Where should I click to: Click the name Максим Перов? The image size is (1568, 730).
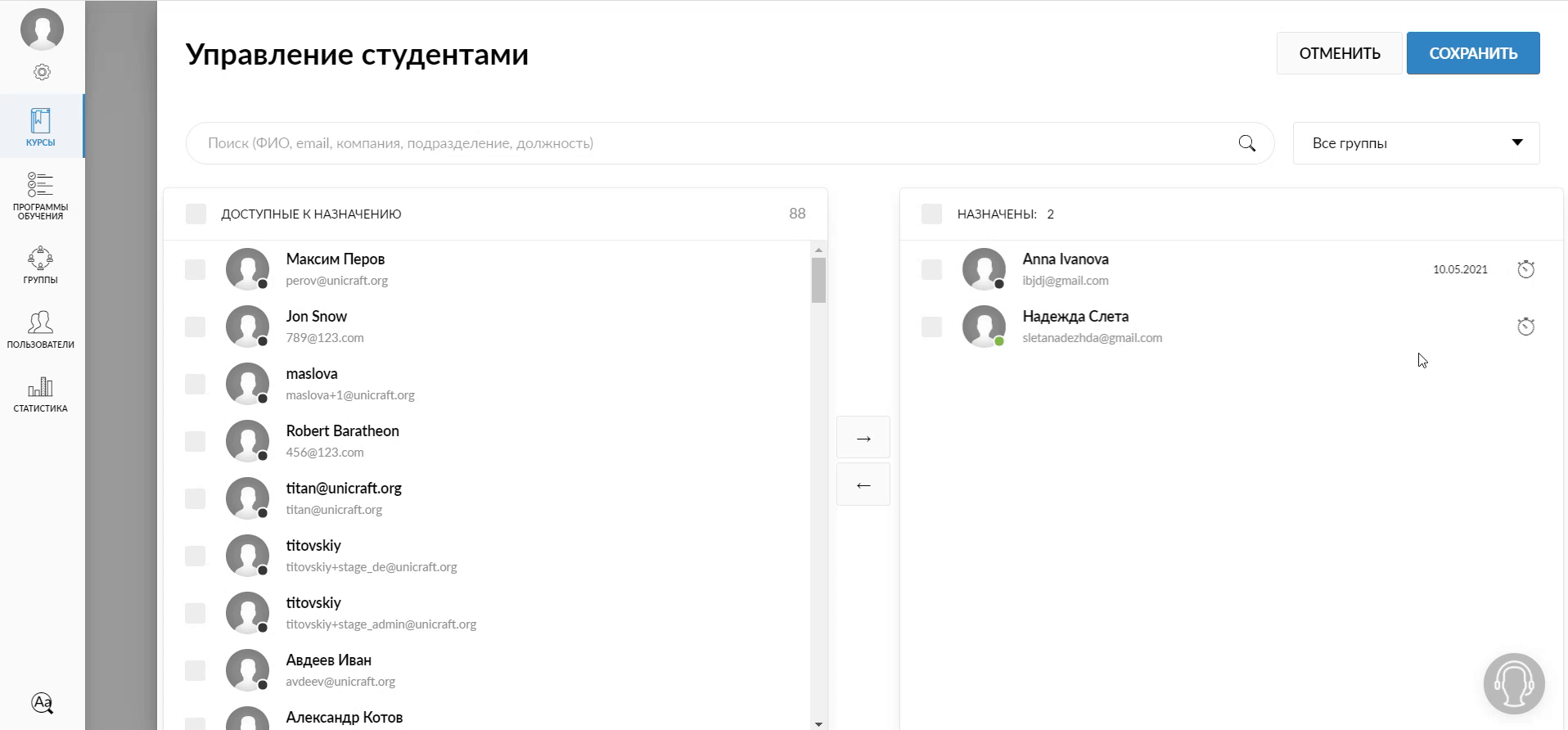pyautogui.click(x=336, y=259)
